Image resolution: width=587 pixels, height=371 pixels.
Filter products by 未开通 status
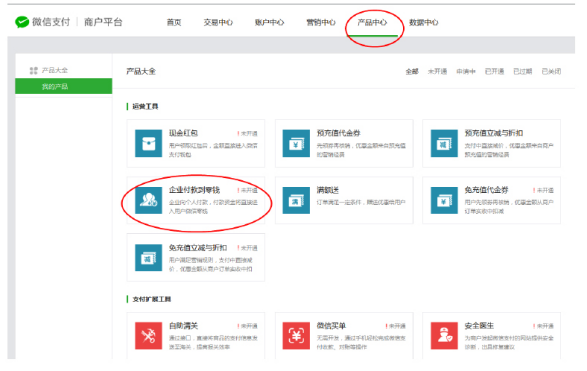[438, 71]
